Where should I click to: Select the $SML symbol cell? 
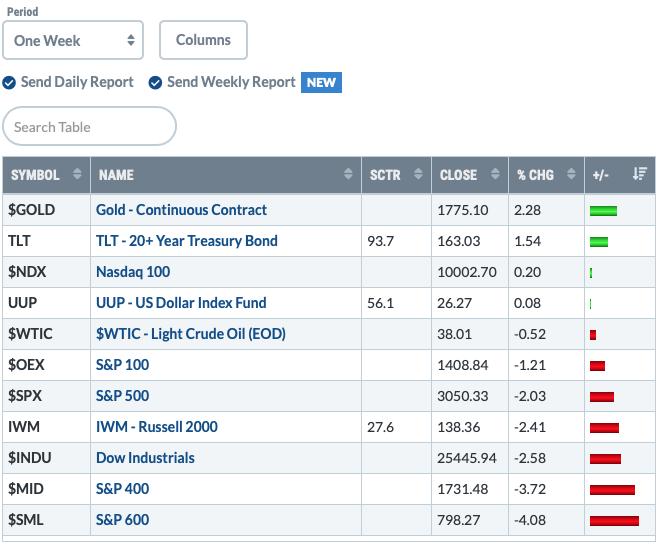pyautogui.click(x=46, y=520)
